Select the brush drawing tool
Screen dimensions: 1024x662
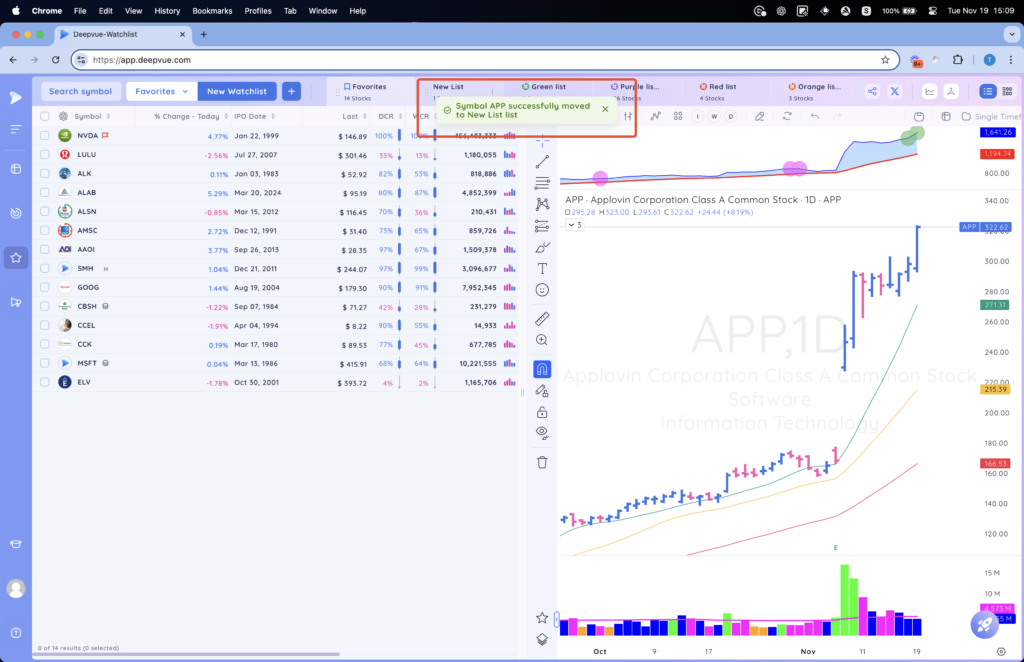pyautogui.click(x=542, y=247)
